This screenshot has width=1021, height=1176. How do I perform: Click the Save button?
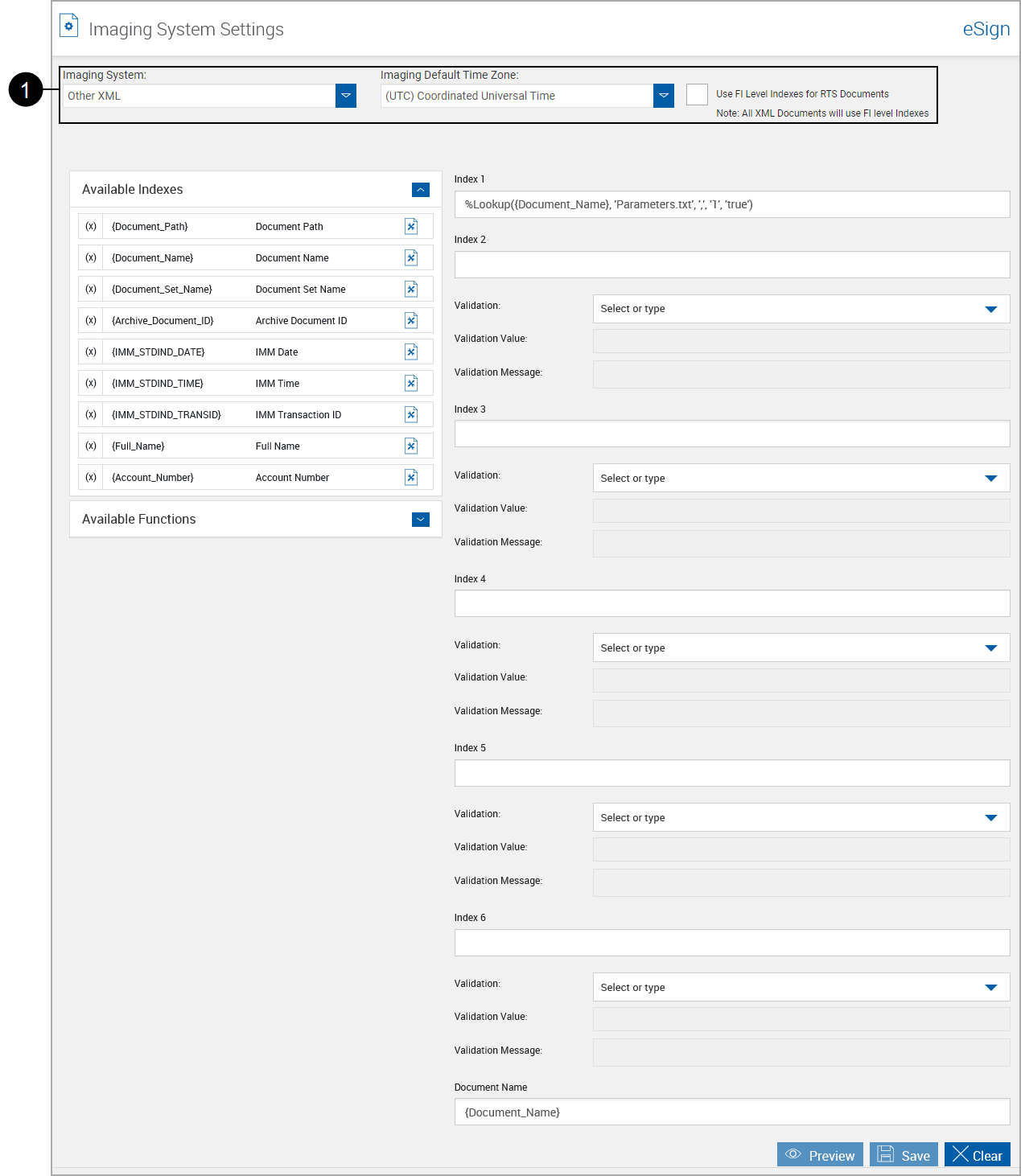pyautogui.click(x=904, y=1154)
